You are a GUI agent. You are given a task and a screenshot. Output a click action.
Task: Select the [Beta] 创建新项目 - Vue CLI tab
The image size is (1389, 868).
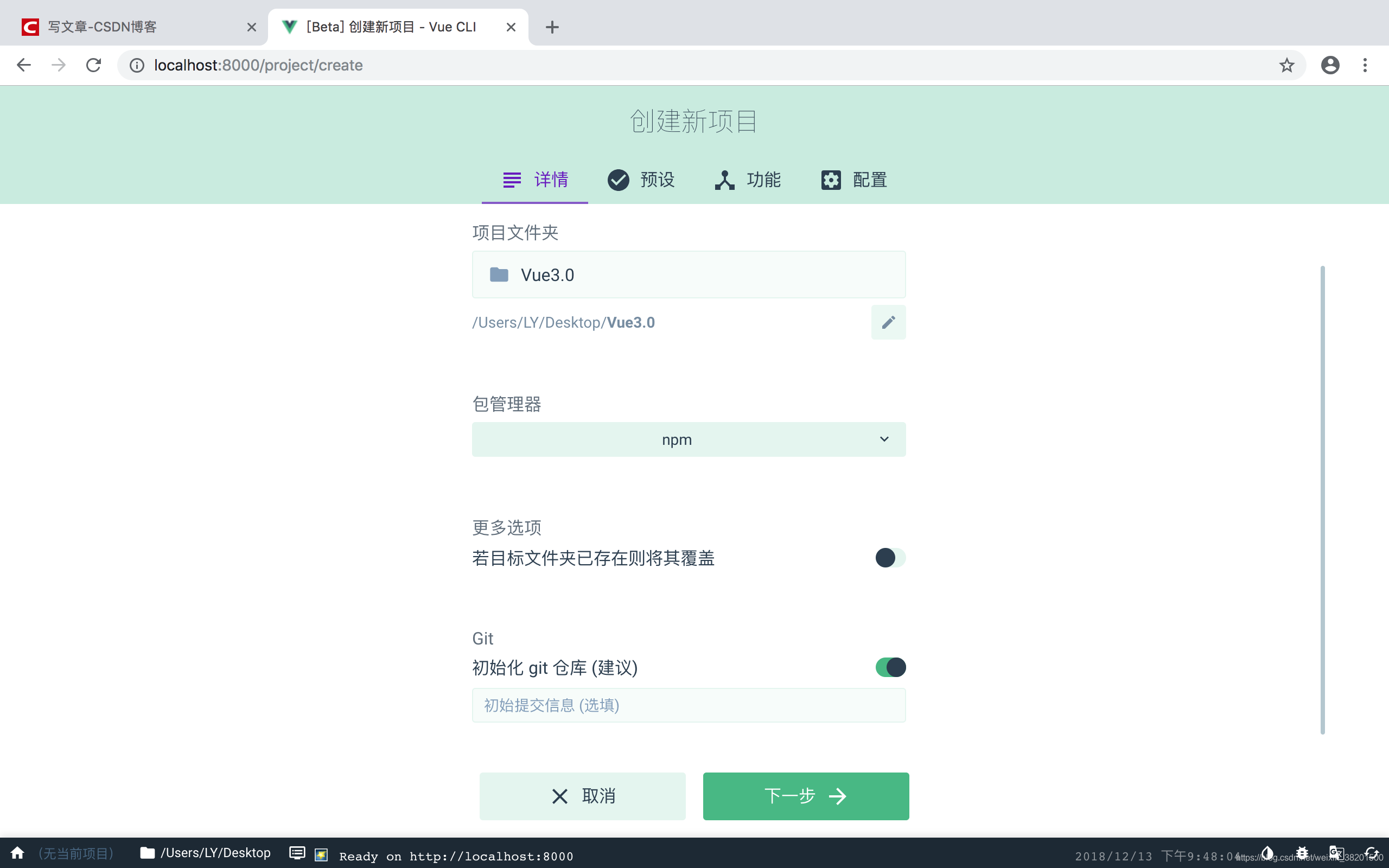[x=398, y=27]
